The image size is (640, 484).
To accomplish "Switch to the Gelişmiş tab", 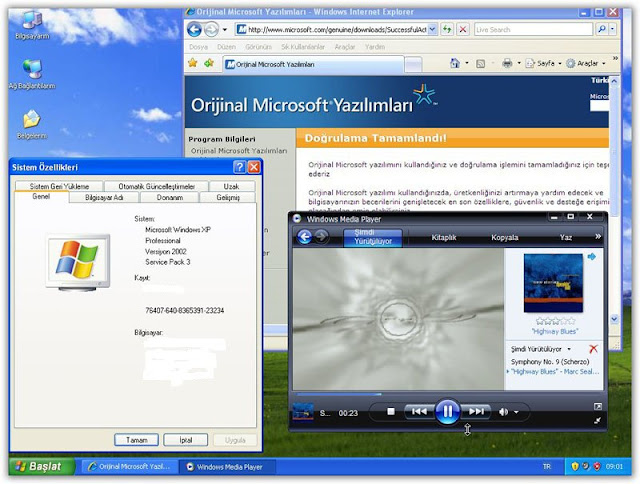I will click(228, 198).
